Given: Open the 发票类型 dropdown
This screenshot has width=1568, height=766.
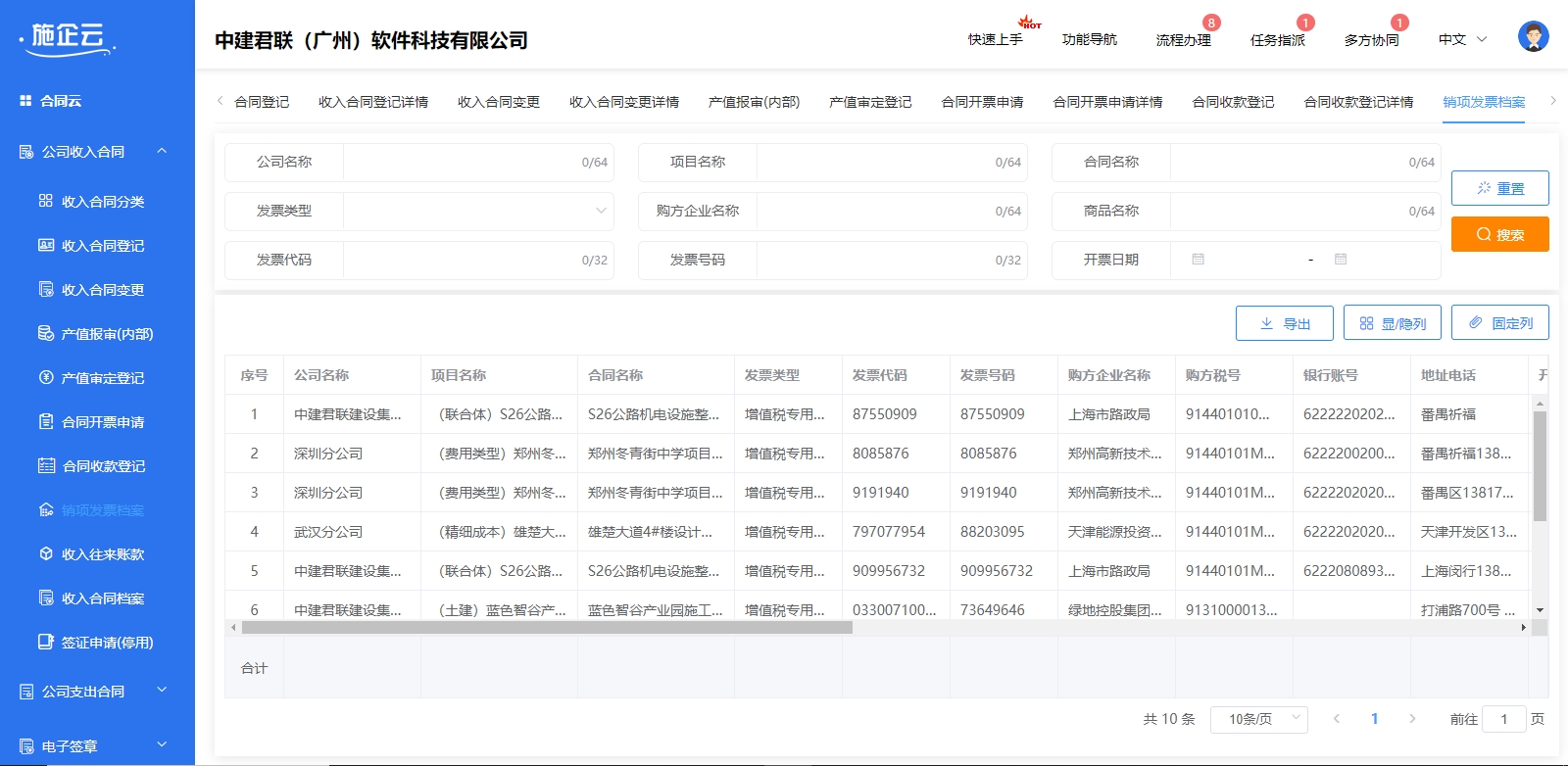Looking at the screenshot, I should click(478, 211).
